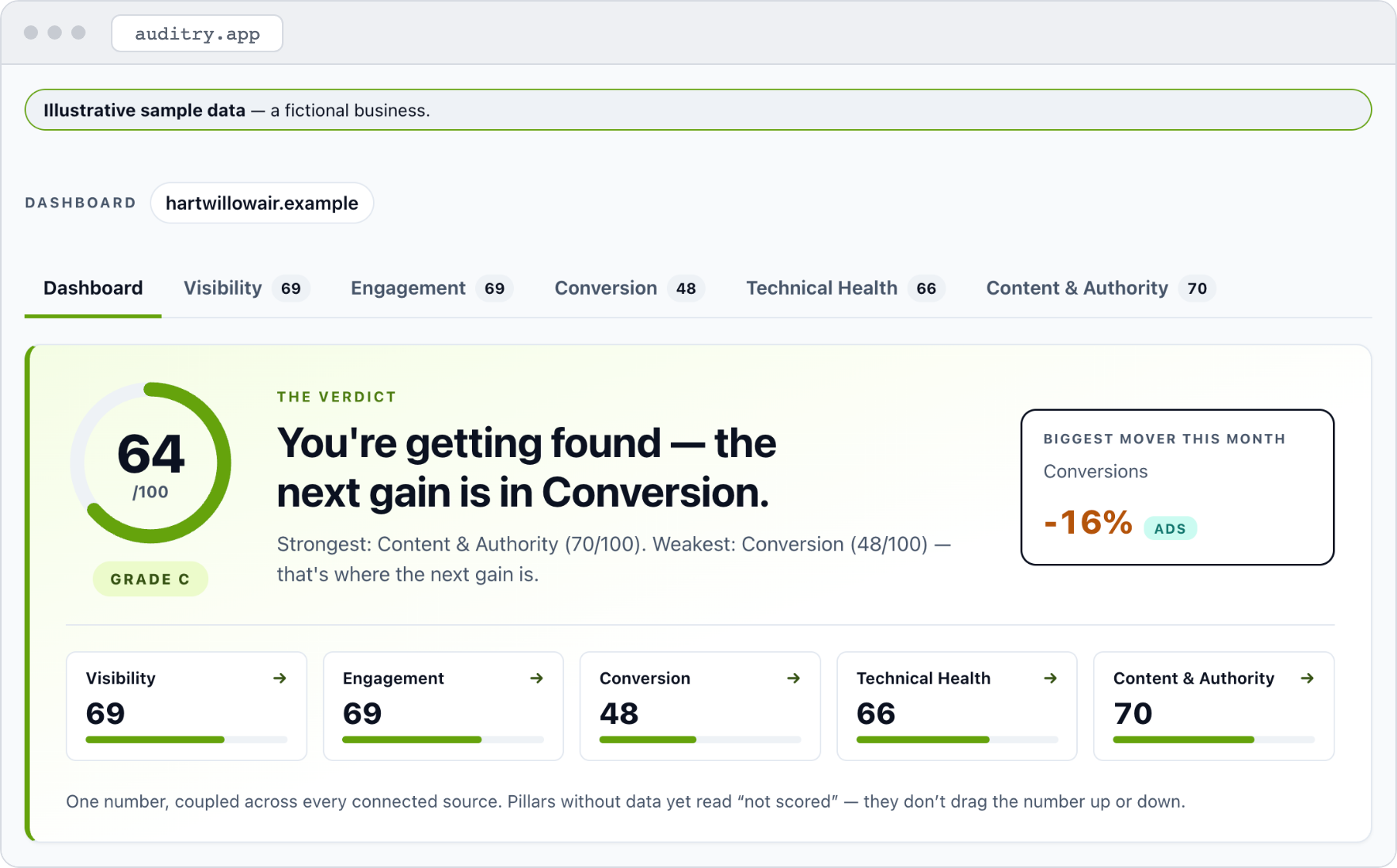Click the GRADE C badge

150,579
